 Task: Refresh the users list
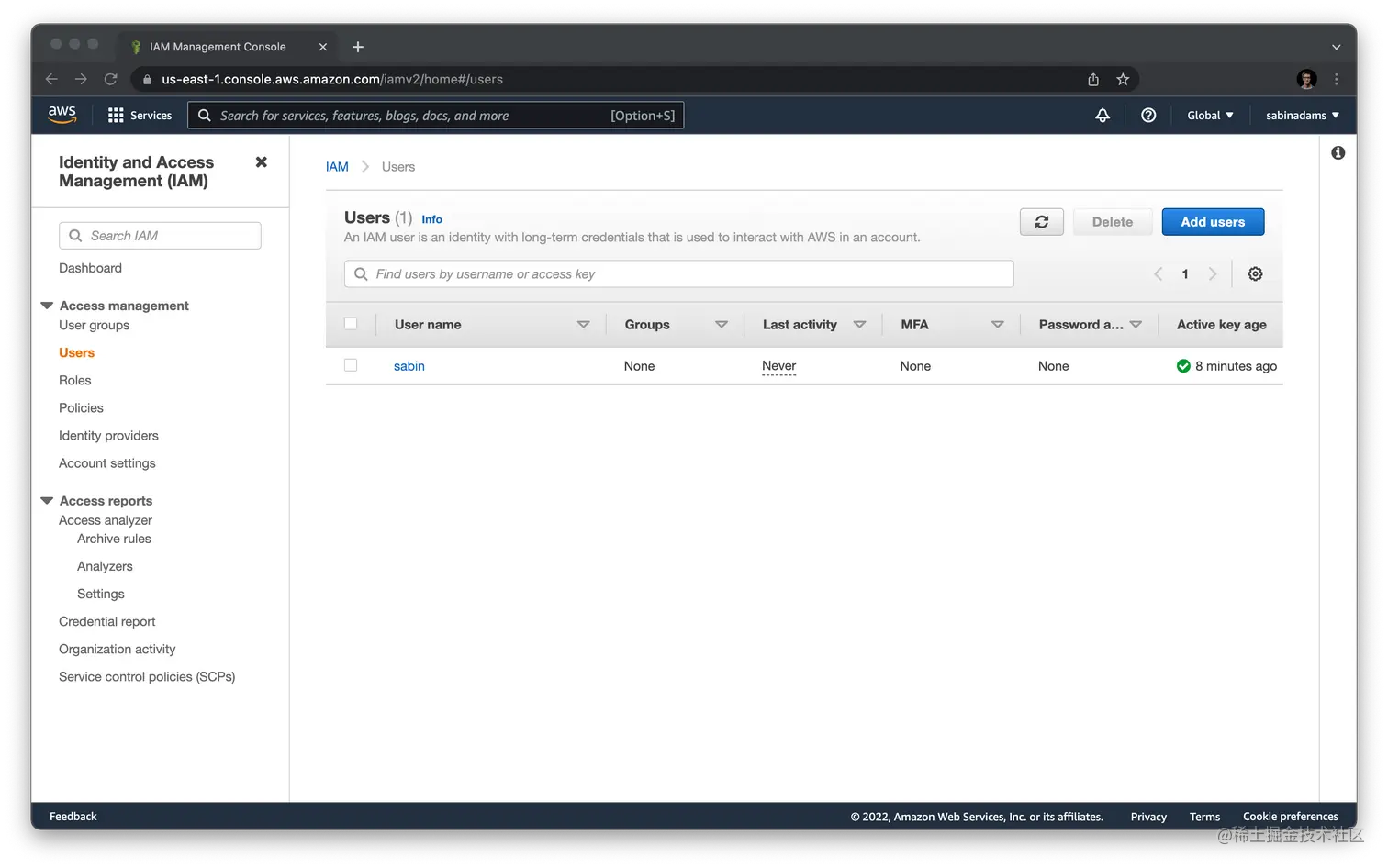pos(1041,221)
